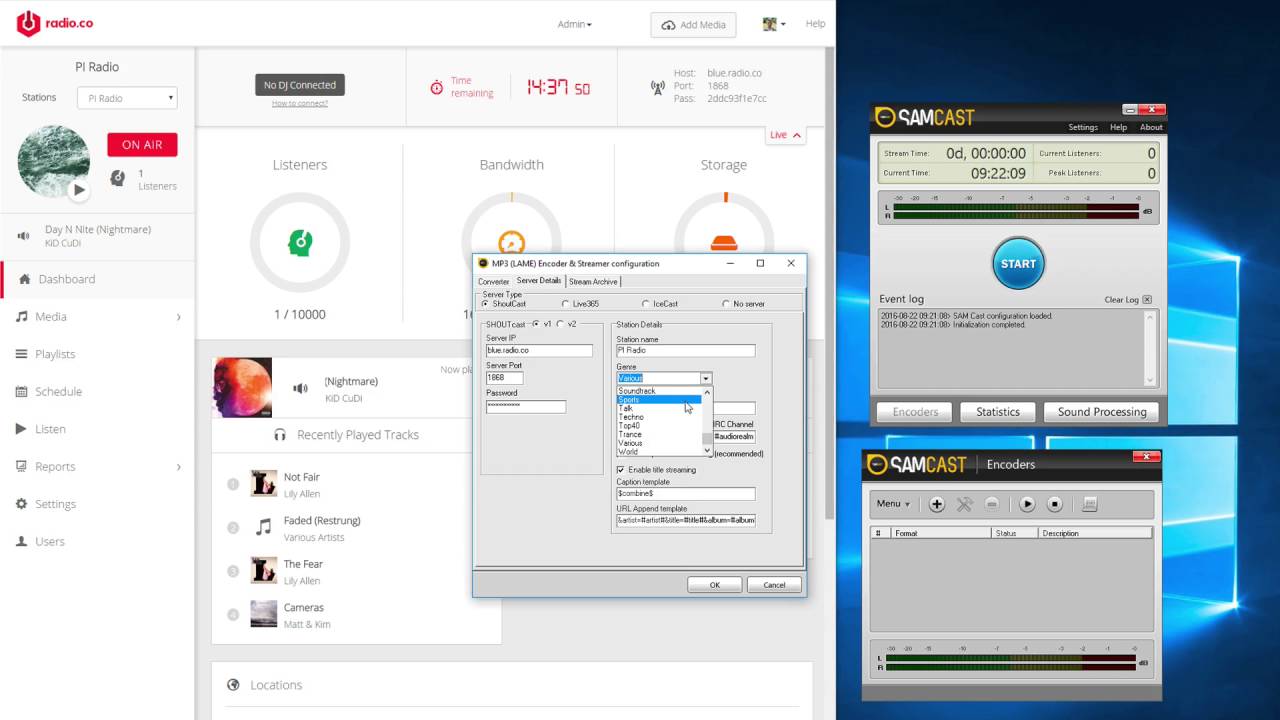Open the Menu dropdown in Encoders window
1280x720 pixels.
[893, 504]
